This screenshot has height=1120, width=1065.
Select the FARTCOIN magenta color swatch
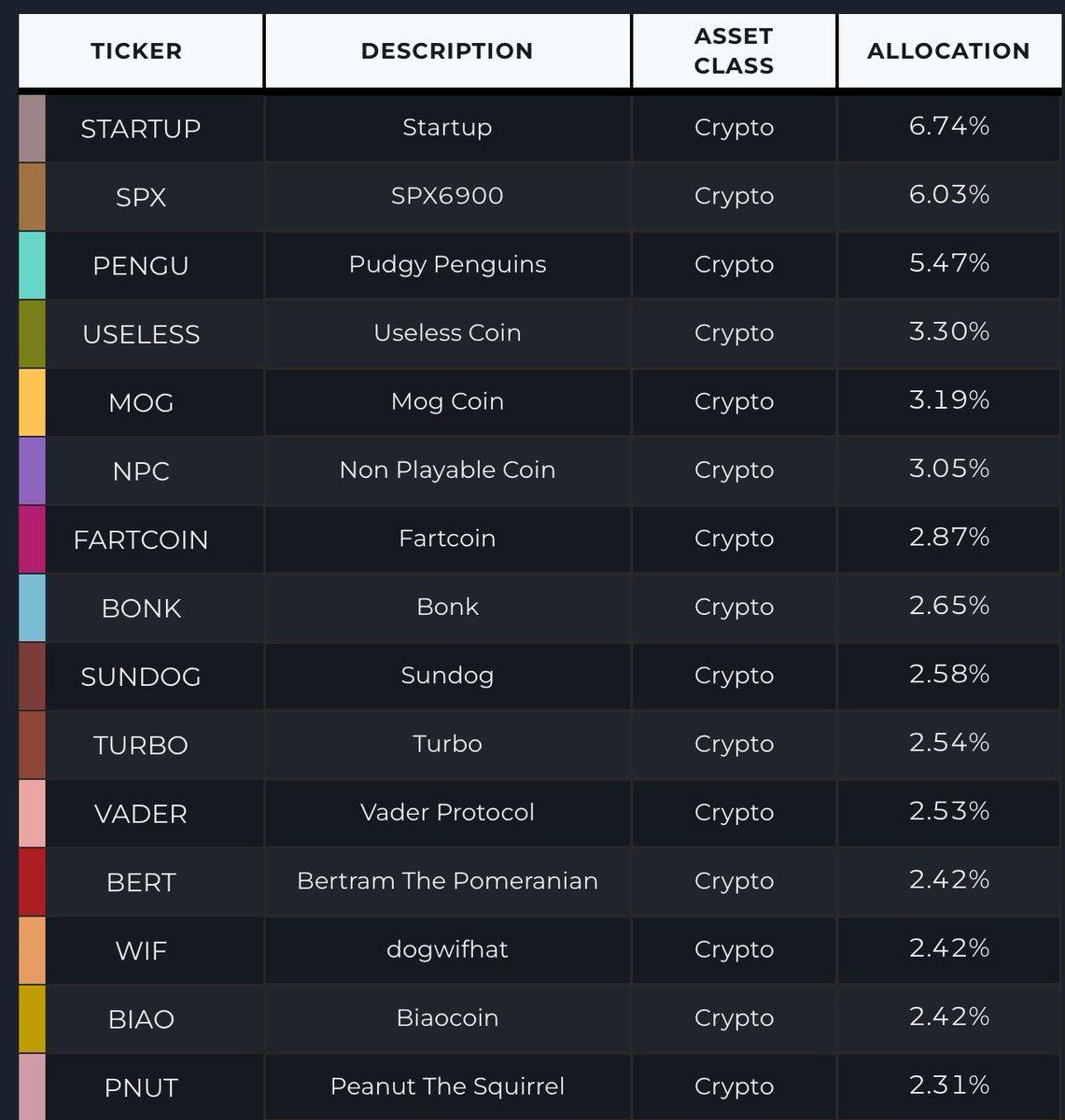click(x=32, y=539)
